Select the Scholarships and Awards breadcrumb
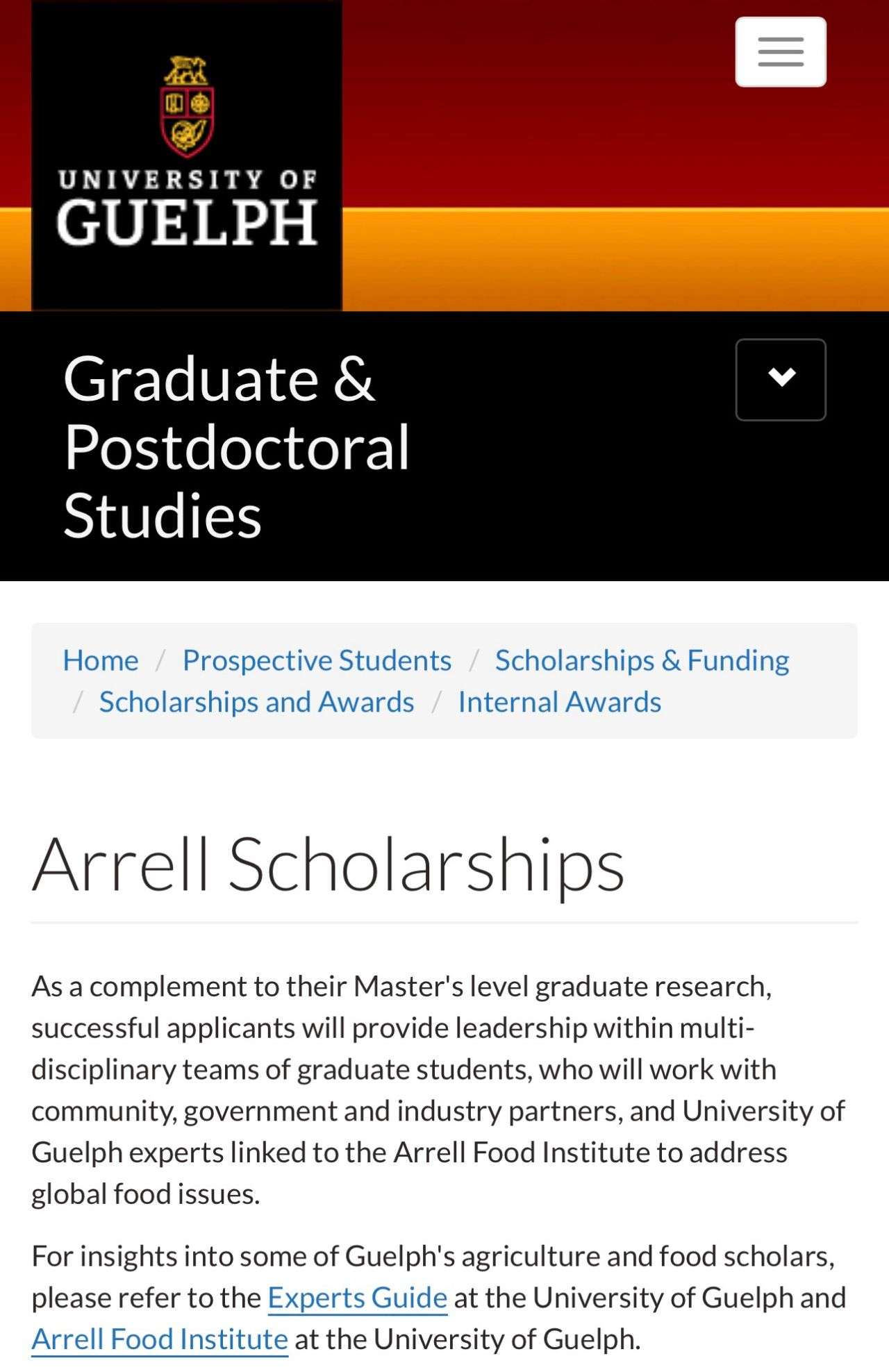889x1372 pixels. coord(256,702)
